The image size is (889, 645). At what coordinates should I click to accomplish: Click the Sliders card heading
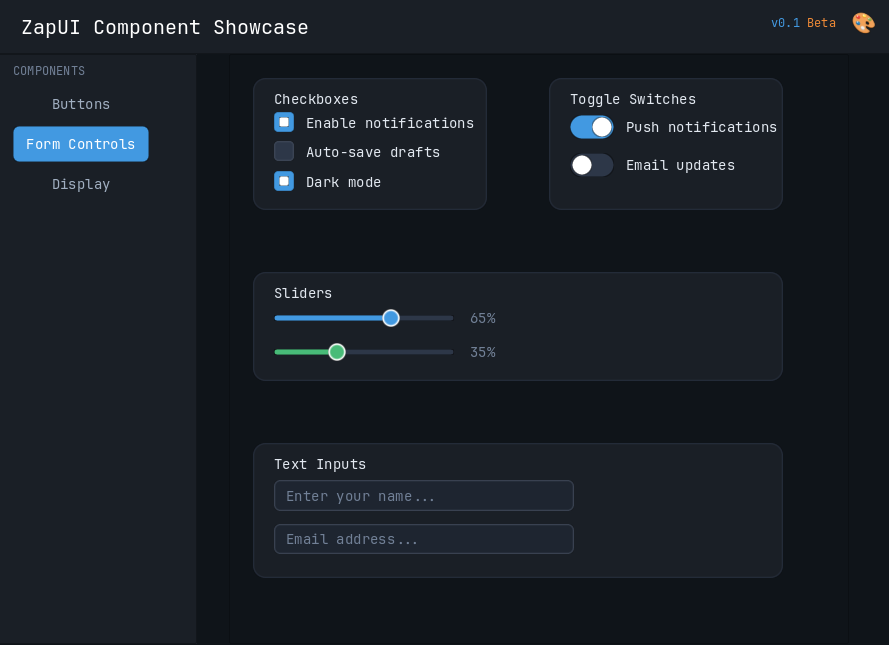tap(303, 293)
